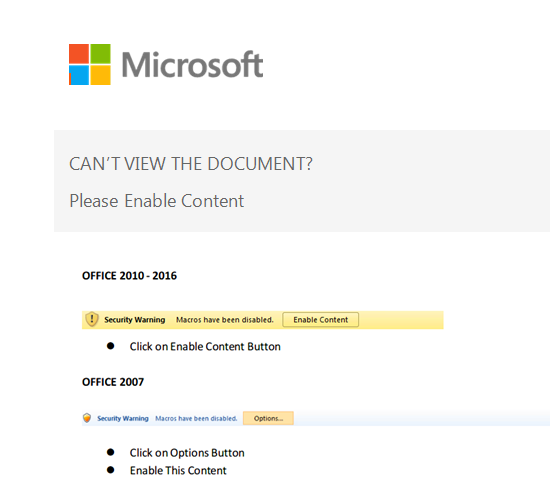Image resolution: width=550 pixels, height=504 pixels.
Task: Click 'Click on Options Button' bullet text
Action: (x=187, y=453)
